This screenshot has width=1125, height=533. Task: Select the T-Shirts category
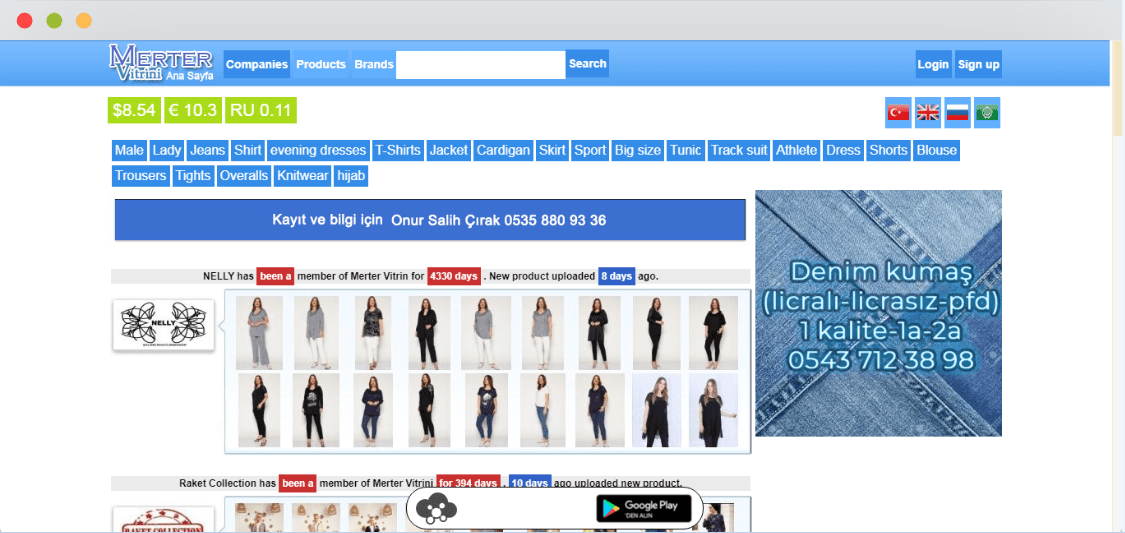pos(398,151)
